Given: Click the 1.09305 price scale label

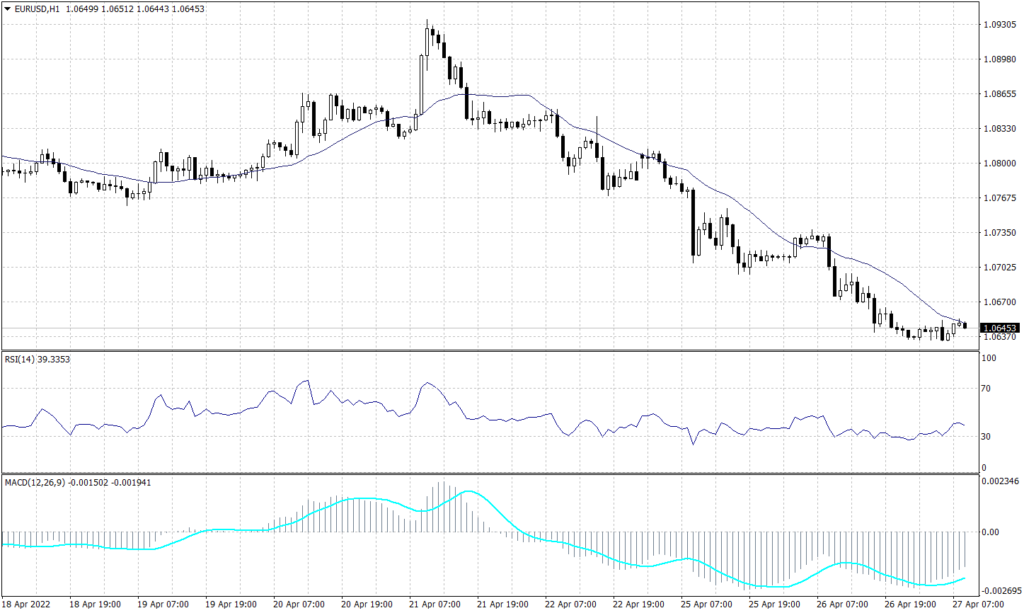Looking at the screenshot, I should tap(999, 24).
